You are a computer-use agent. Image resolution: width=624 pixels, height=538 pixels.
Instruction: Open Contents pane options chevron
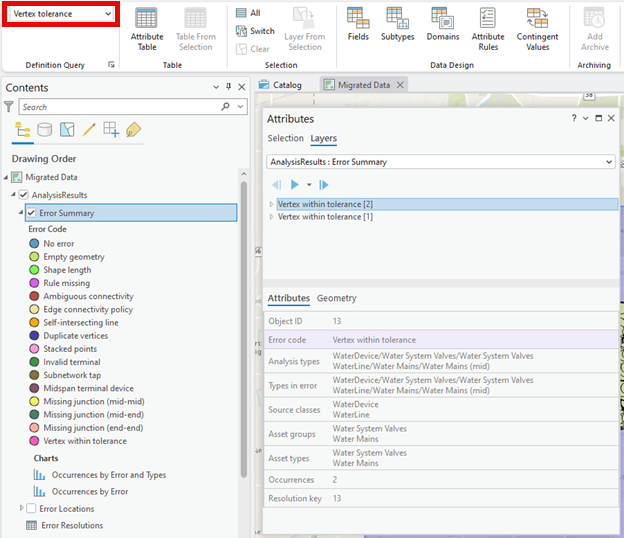216,87
